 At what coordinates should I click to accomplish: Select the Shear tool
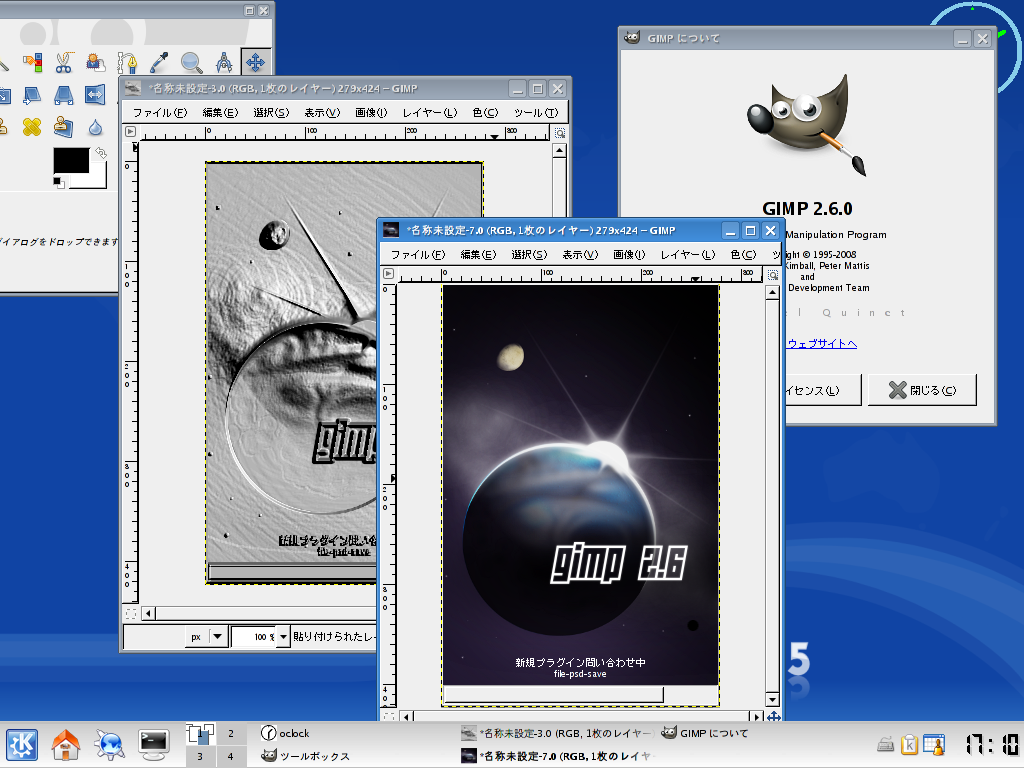click(32, 95)
